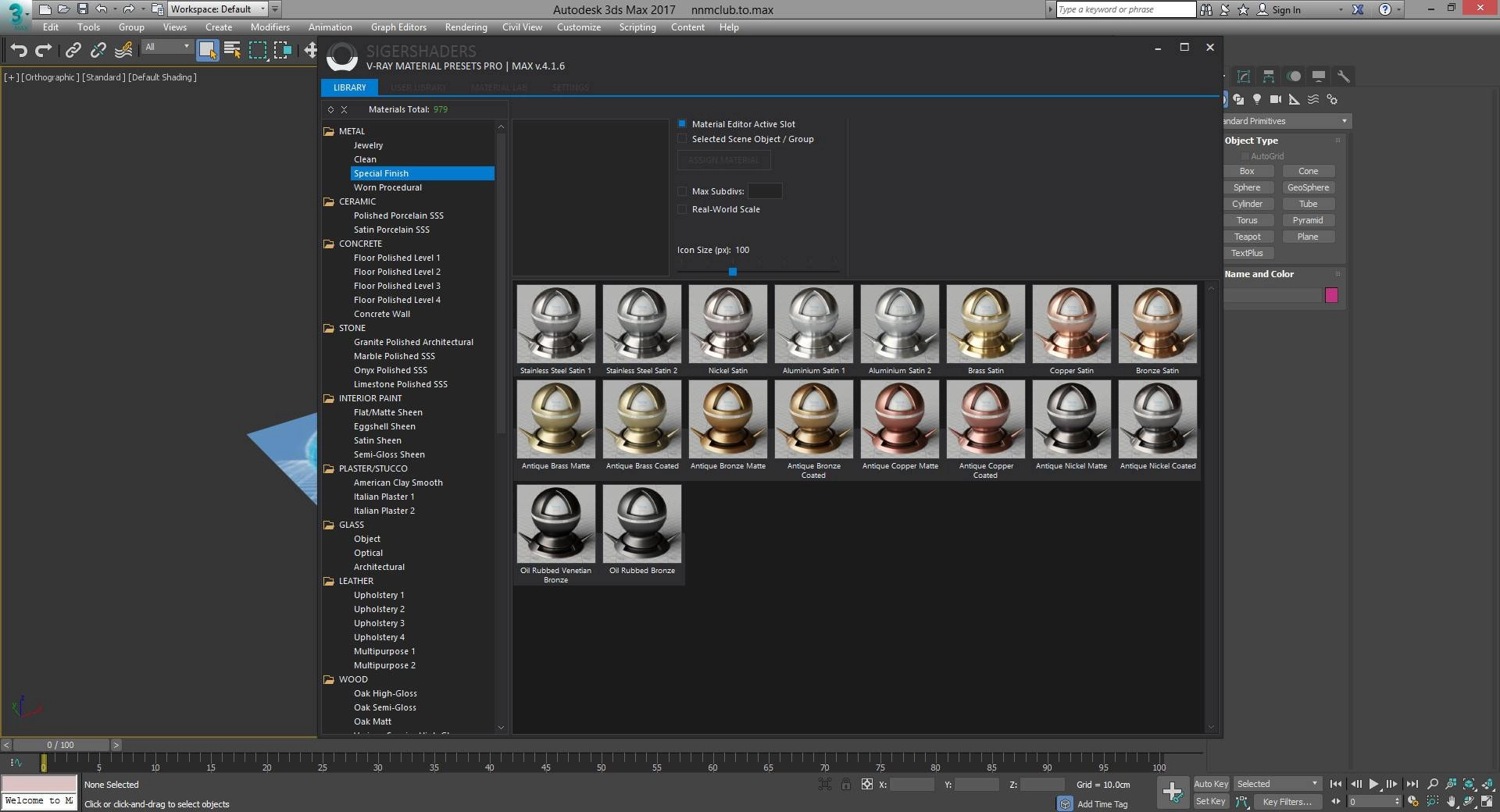The height and width of the screenshot is (812, 1500).
Task: Open the Motion command panel tab
Action: coord(1294,77)
